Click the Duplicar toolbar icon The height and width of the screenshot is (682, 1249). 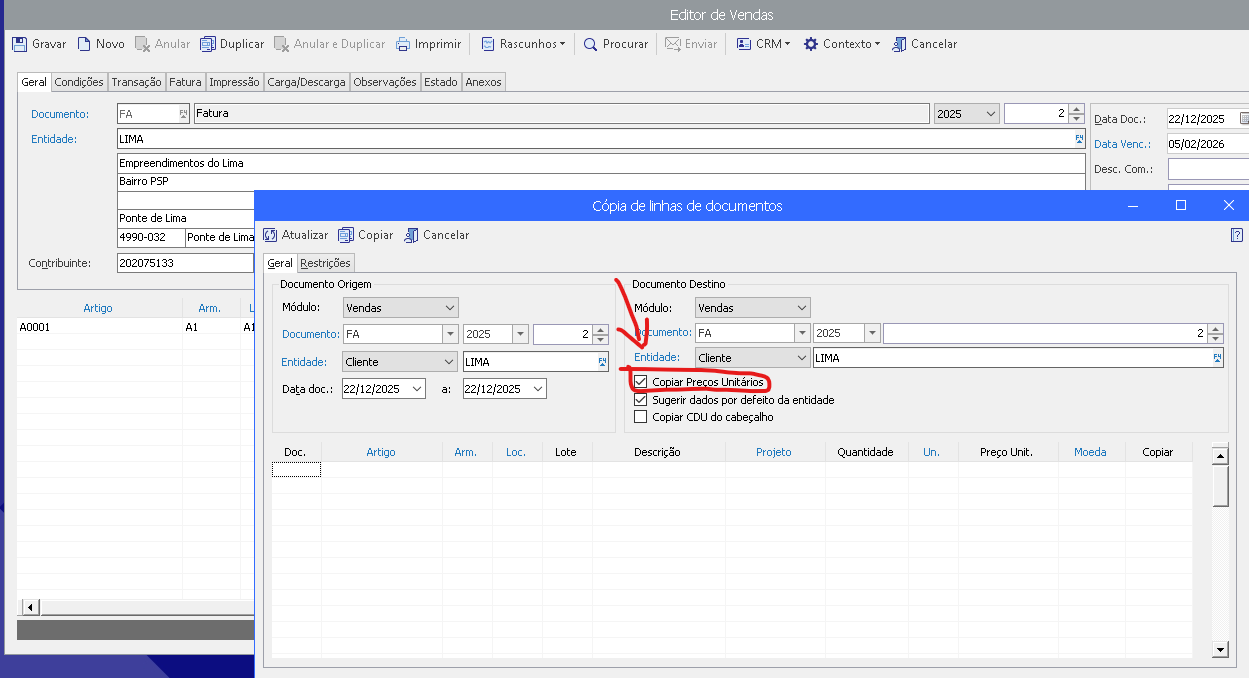(x=208, y=44)
